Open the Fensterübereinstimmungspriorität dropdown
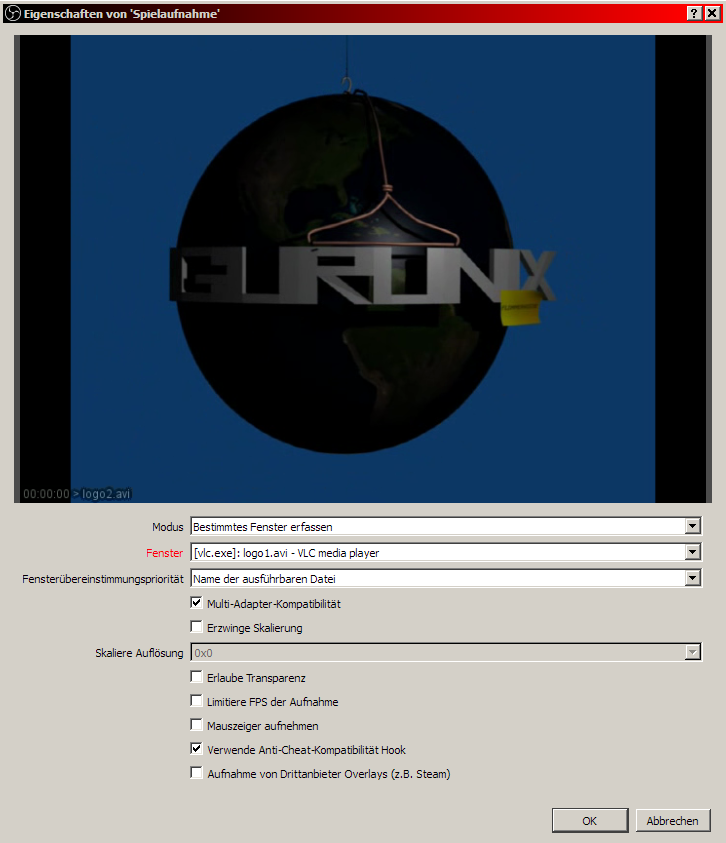Viewport: 726px width, 843px height. pyautogui.click(x=446, y=578)
